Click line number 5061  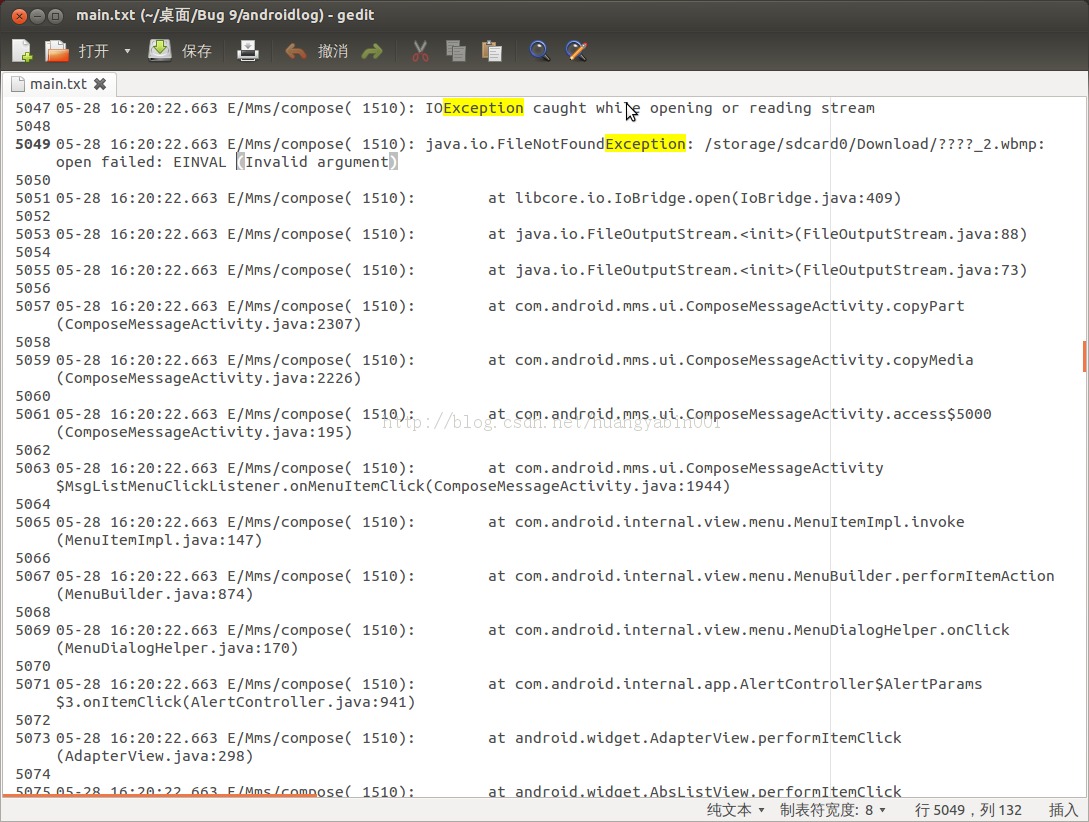click(33, 415)
